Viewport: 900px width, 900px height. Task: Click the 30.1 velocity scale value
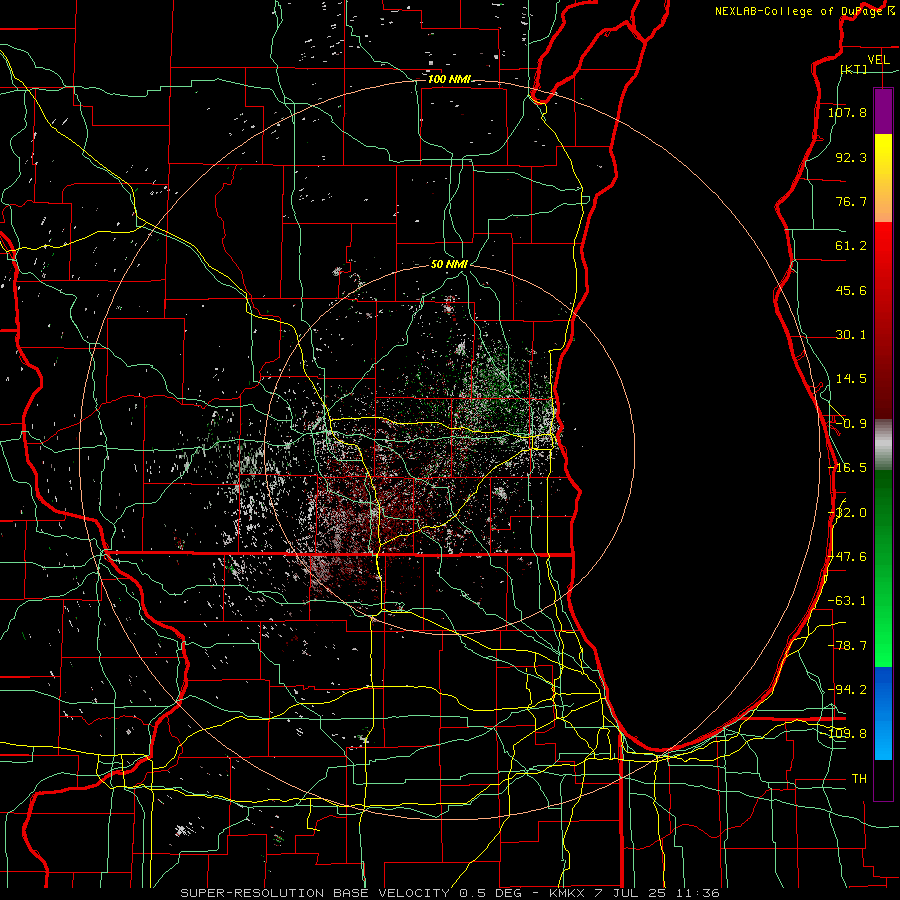click(851, 335)
